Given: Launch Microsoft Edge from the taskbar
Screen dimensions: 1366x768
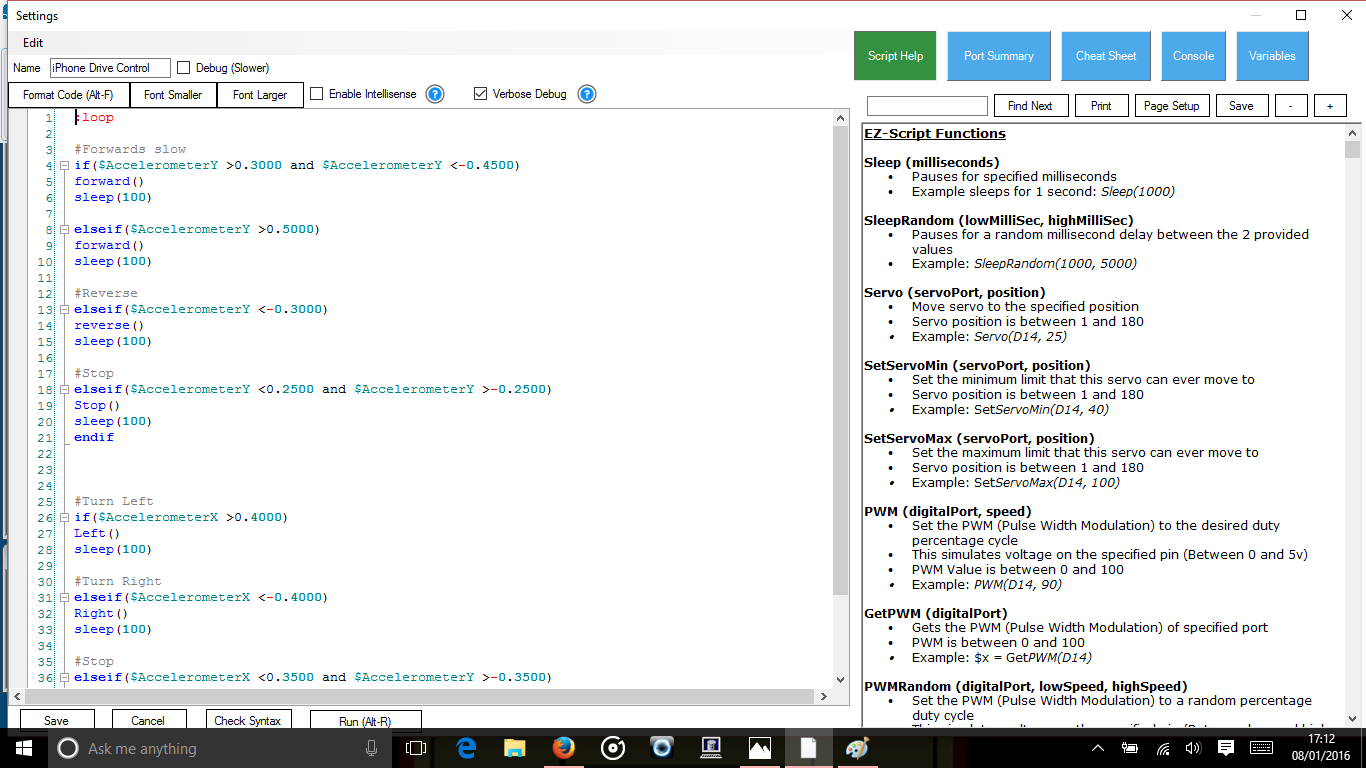Looking at the screenshot, I should click(x=466, y=748).
